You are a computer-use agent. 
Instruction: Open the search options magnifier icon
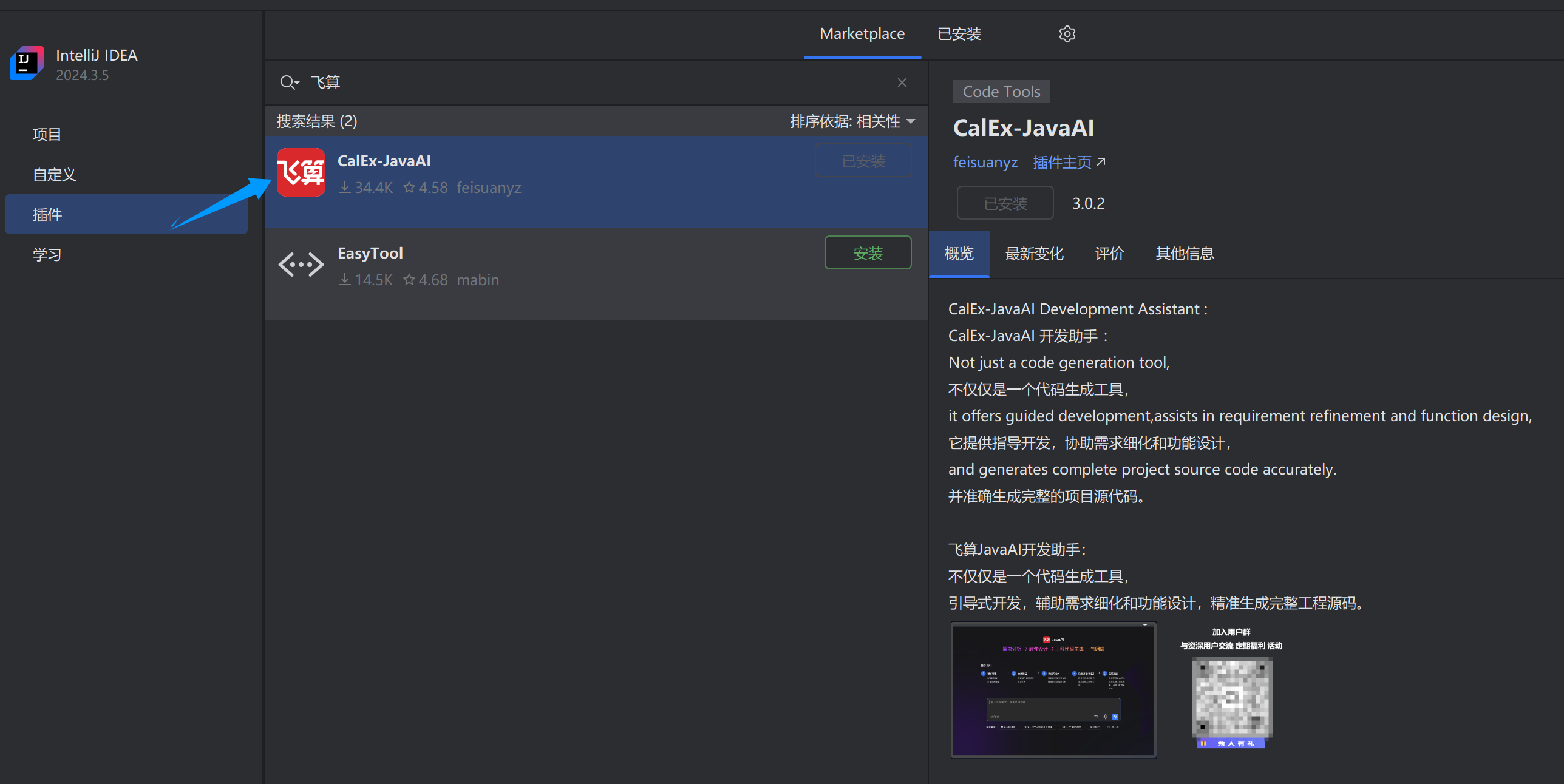point(288,83)
